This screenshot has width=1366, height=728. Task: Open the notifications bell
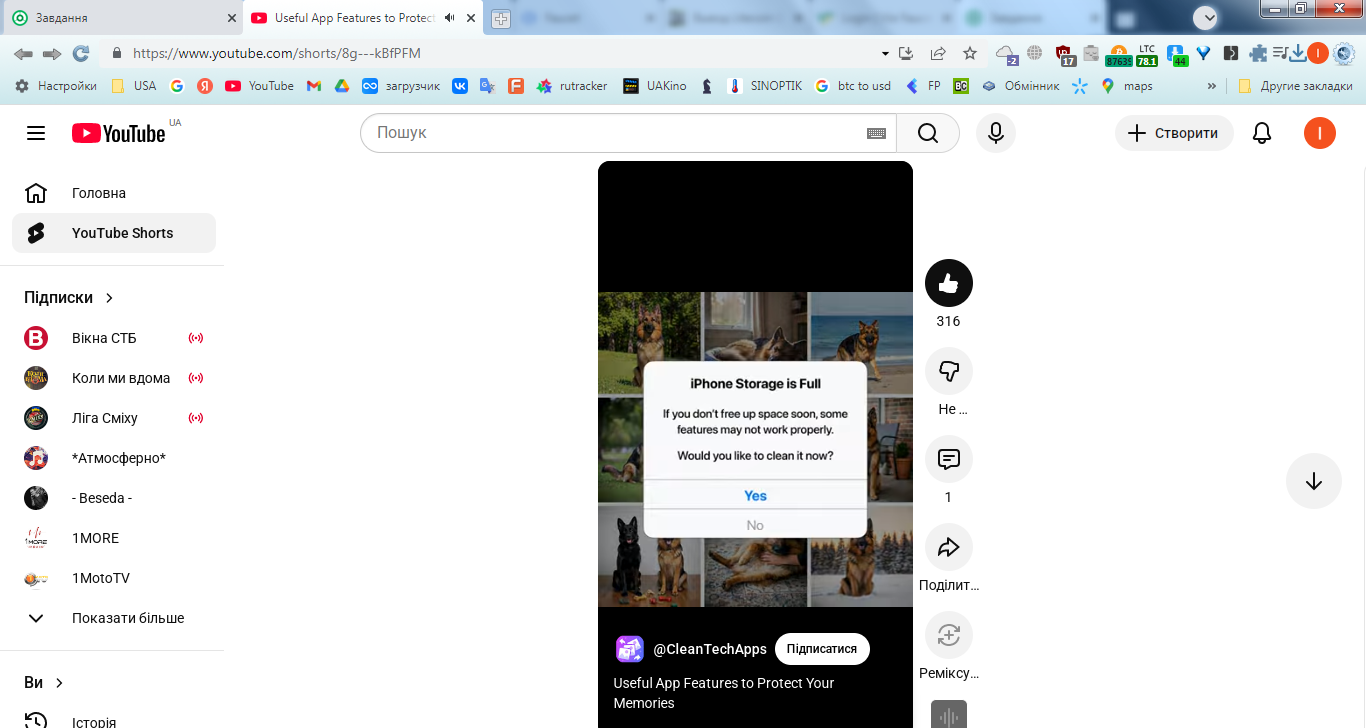(1262, 133)
